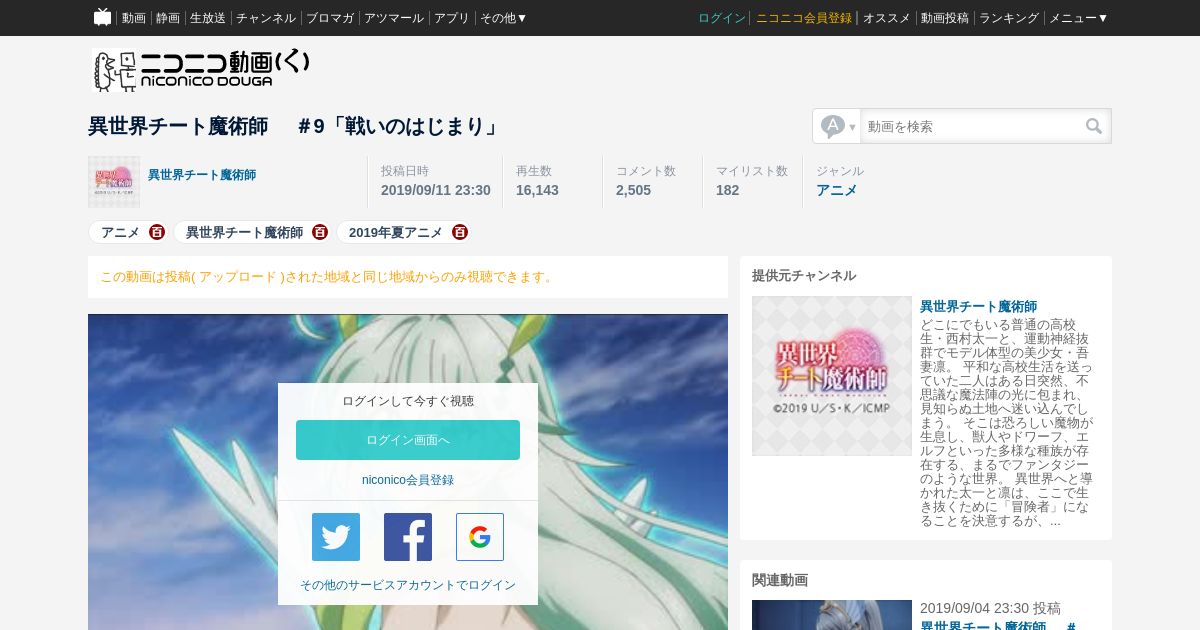The image size is (1200, 630).
Task: Click the channel avatar thumbnail near title
Action: click(114, 182)
